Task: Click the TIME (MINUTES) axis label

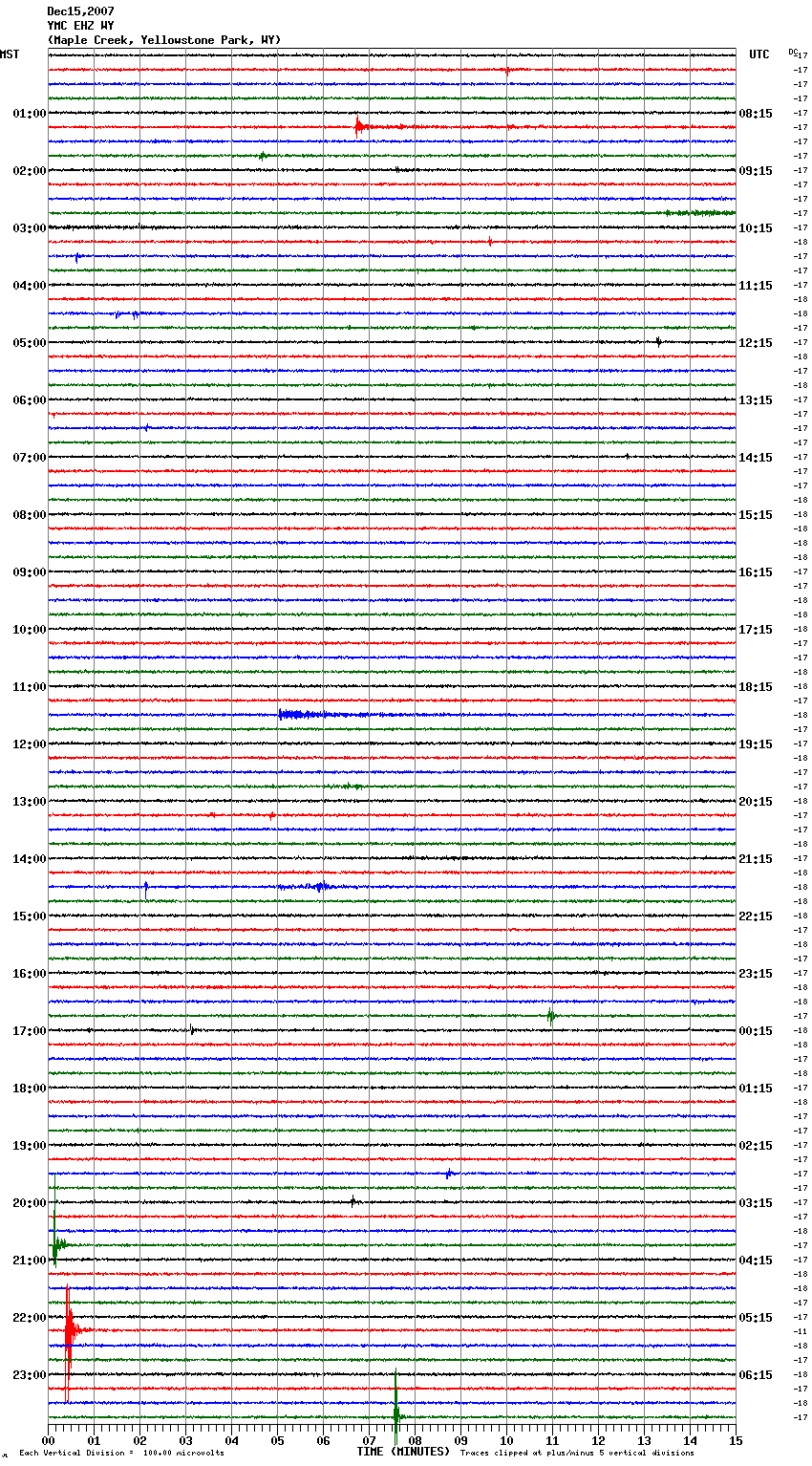Action: 403,1452
